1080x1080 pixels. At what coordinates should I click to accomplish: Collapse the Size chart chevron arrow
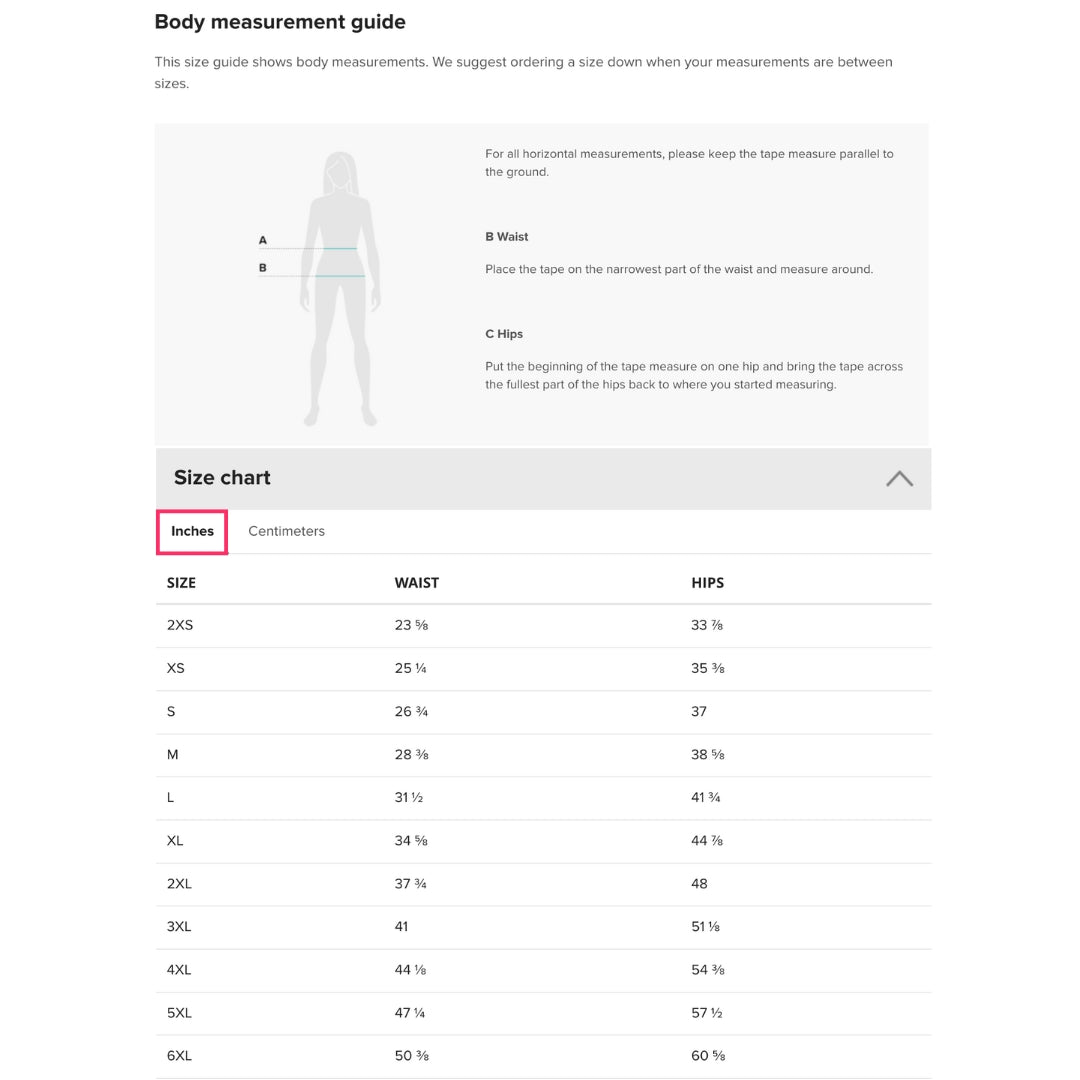(899, 479)
